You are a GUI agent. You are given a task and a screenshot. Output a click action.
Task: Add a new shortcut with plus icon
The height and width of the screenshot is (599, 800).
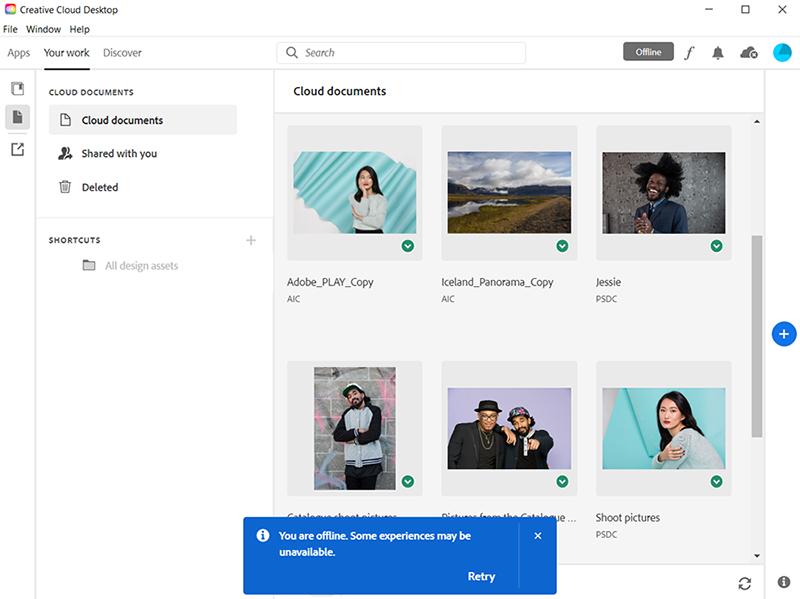pos(251,240)
